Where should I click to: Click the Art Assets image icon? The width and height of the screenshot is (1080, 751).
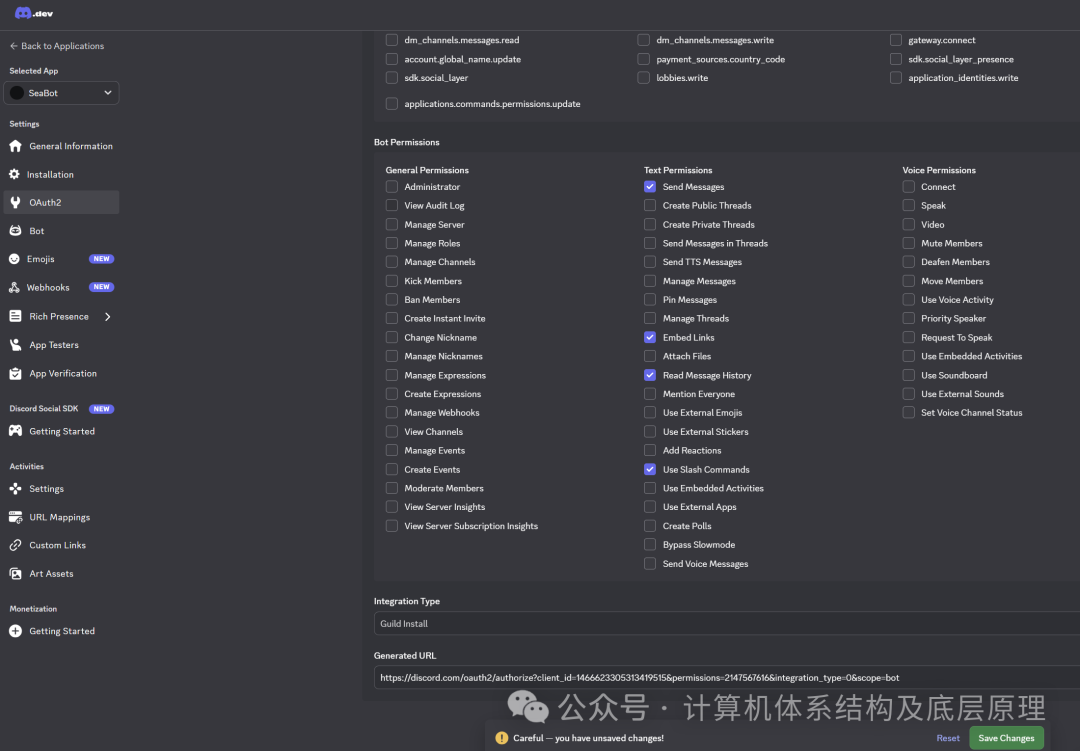15,573
